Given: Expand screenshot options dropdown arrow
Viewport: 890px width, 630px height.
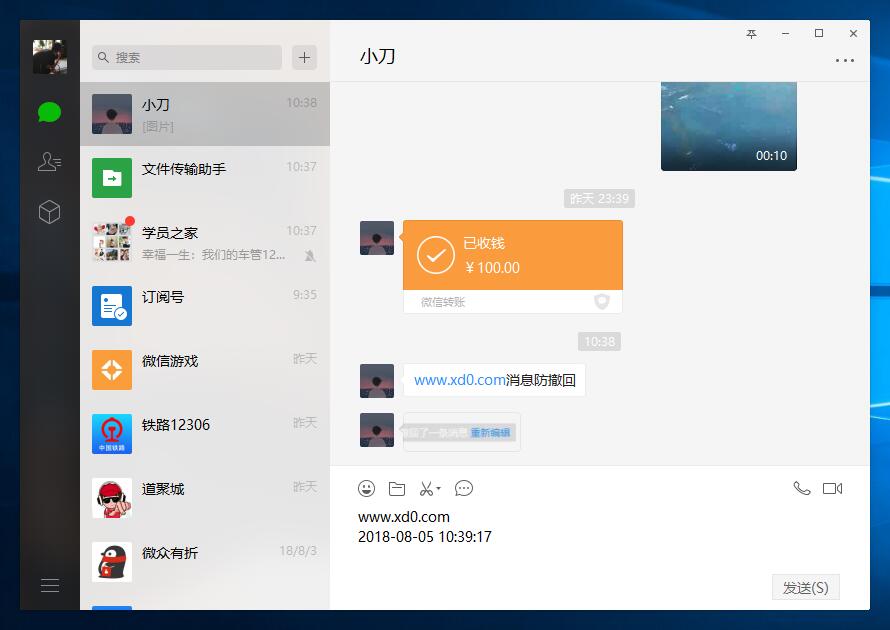Looking at the screenshot, I should (439, 490).
